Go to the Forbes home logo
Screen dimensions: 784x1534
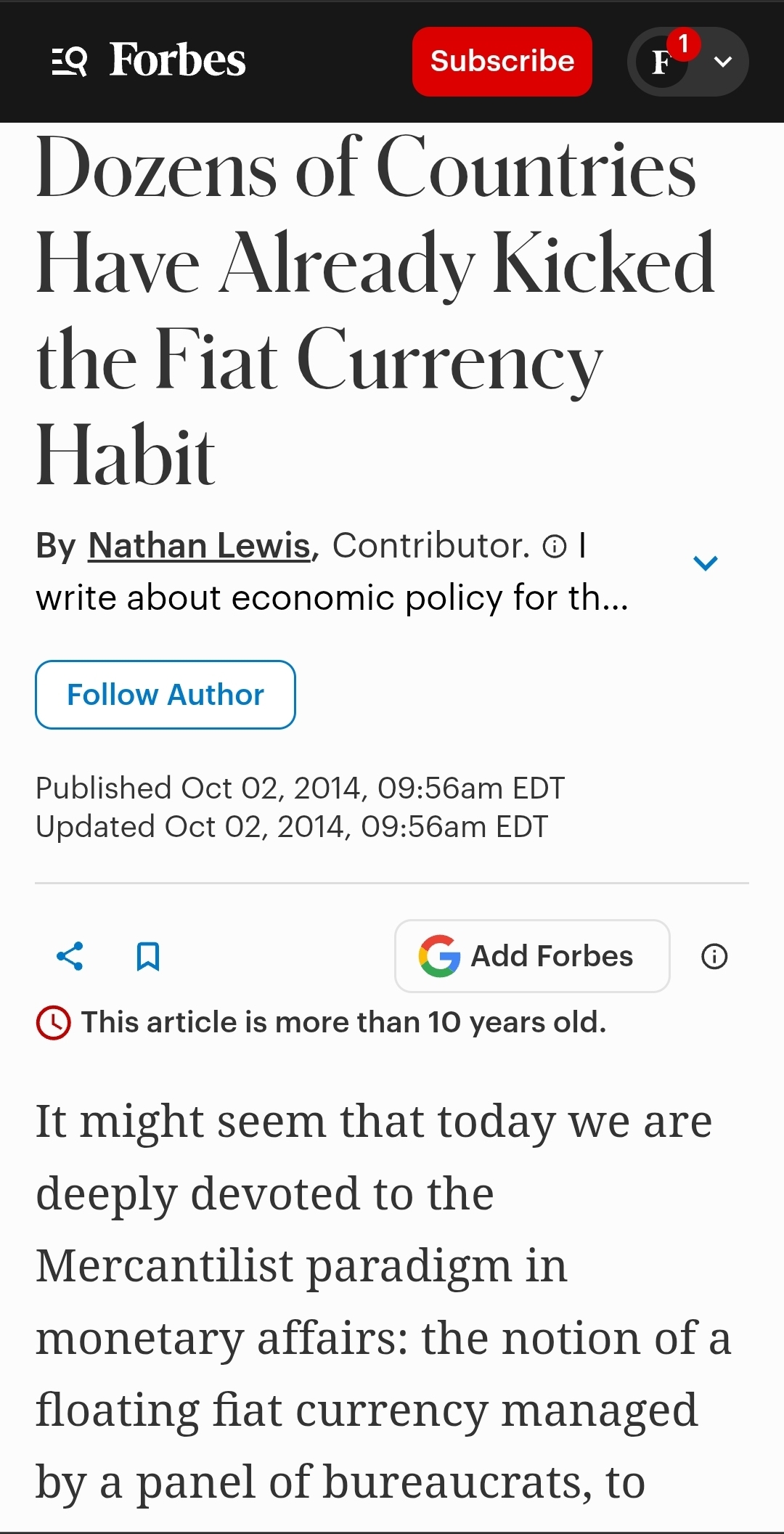tap(178, 60)
